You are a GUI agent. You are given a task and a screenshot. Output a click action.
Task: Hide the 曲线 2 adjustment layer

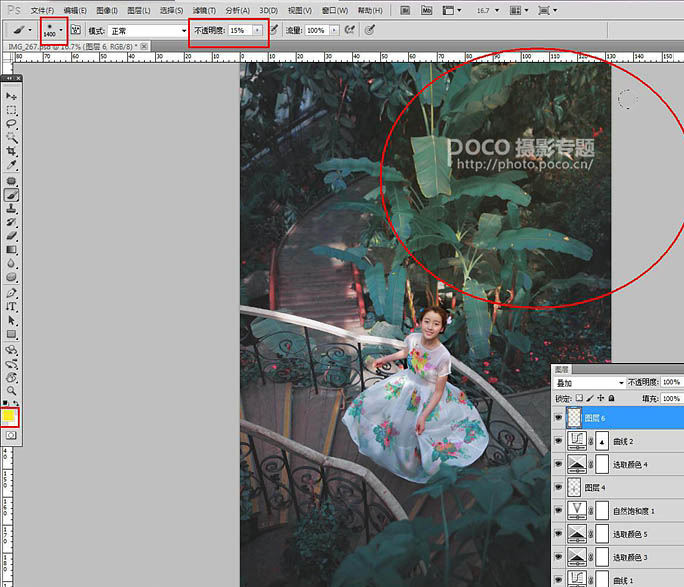point(559,441)
